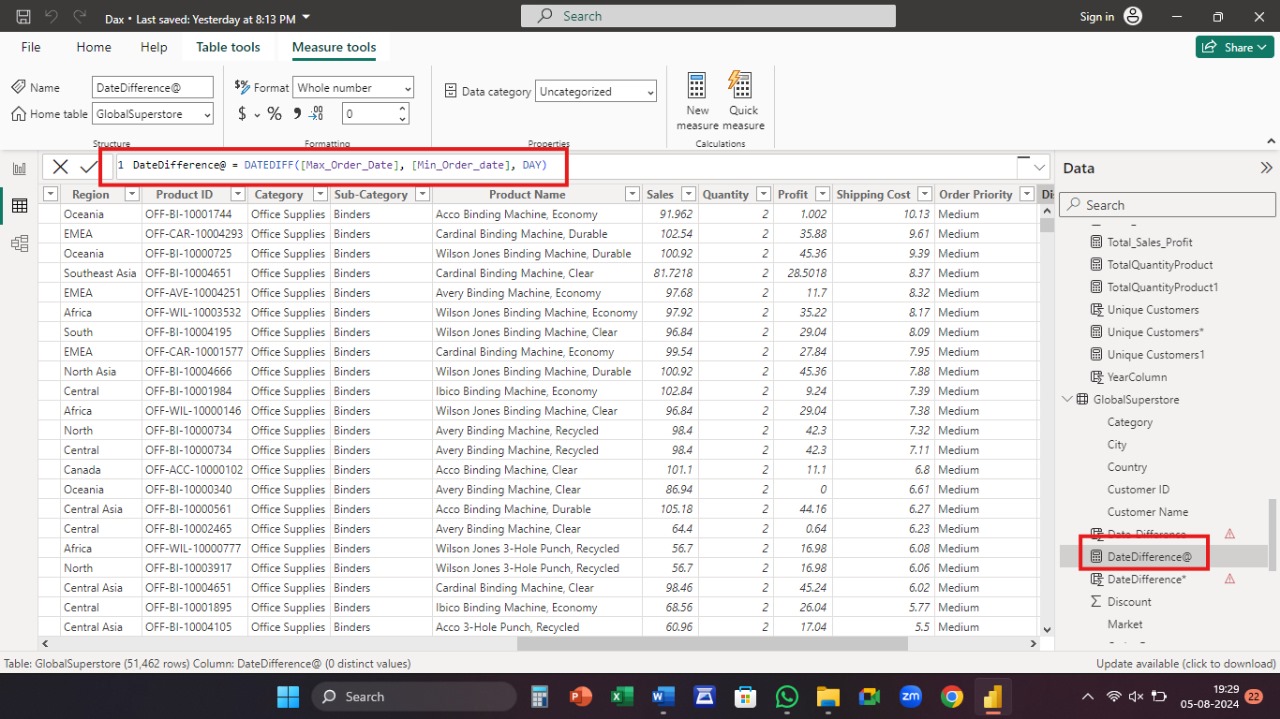This screenshot has width=1280, height=719.
Task: Cancel formula with the X icon
Action: (61, 167)
